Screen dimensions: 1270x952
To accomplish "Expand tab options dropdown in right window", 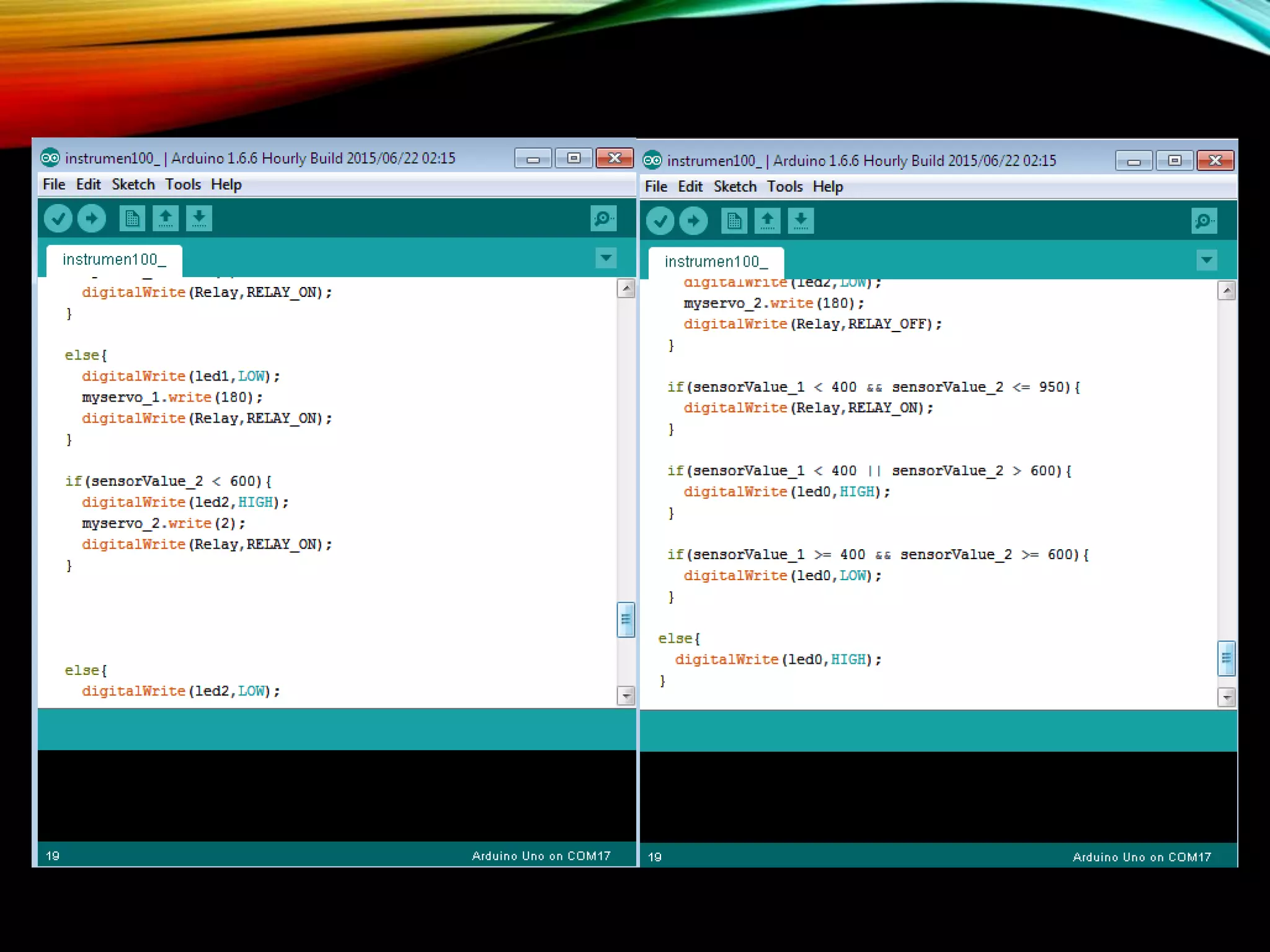I will coord(1207,260).
